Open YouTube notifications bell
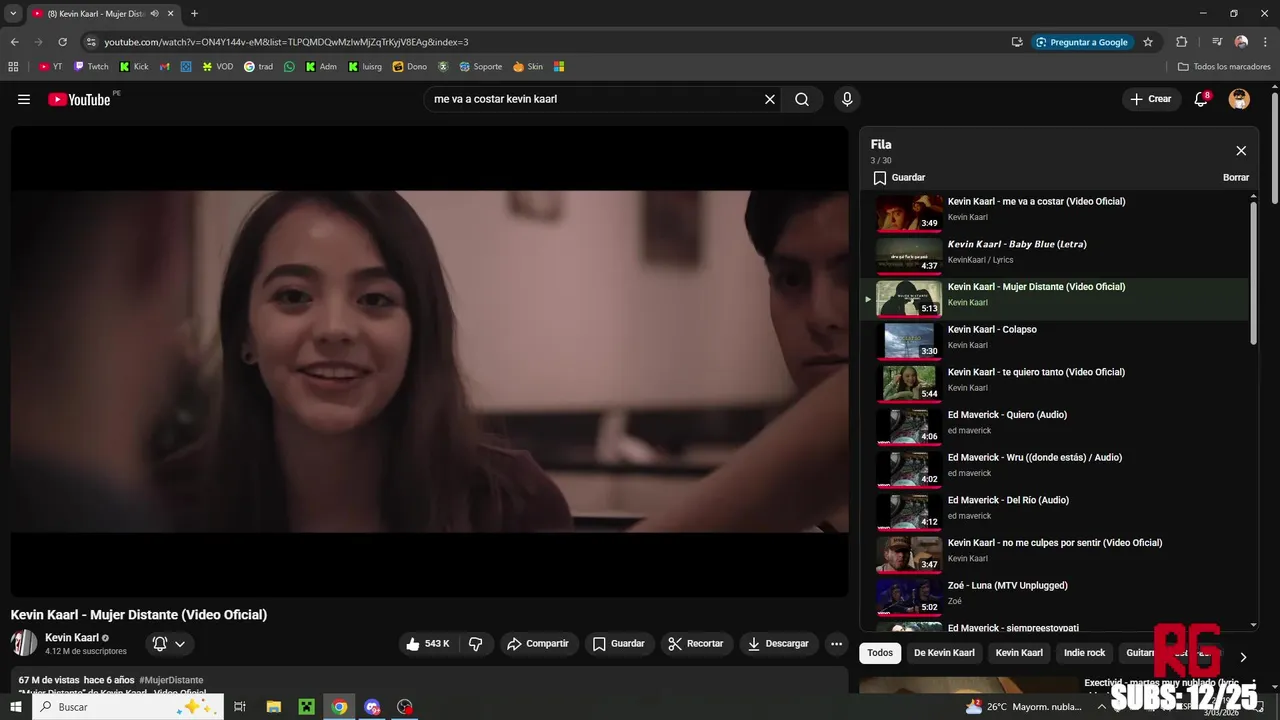 coord(1201,99)
